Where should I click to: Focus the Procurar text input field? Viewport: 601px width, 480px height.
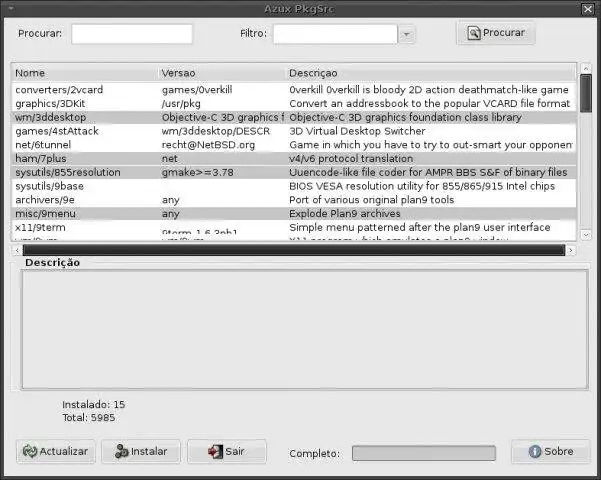tap(132, 34)
